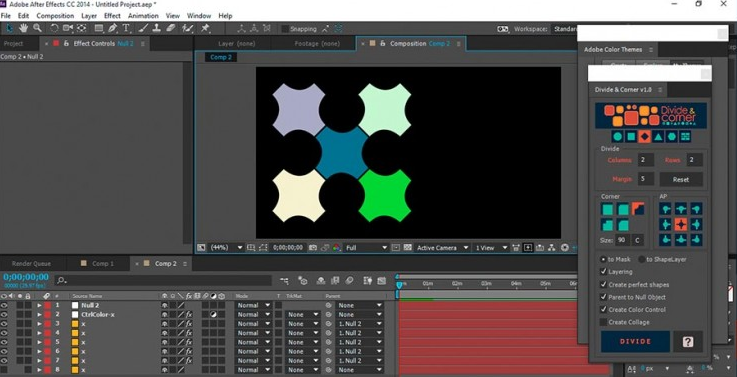Choose brick grid shape in Divide & Corner
The image size is (737, 377).
point(685,137)
